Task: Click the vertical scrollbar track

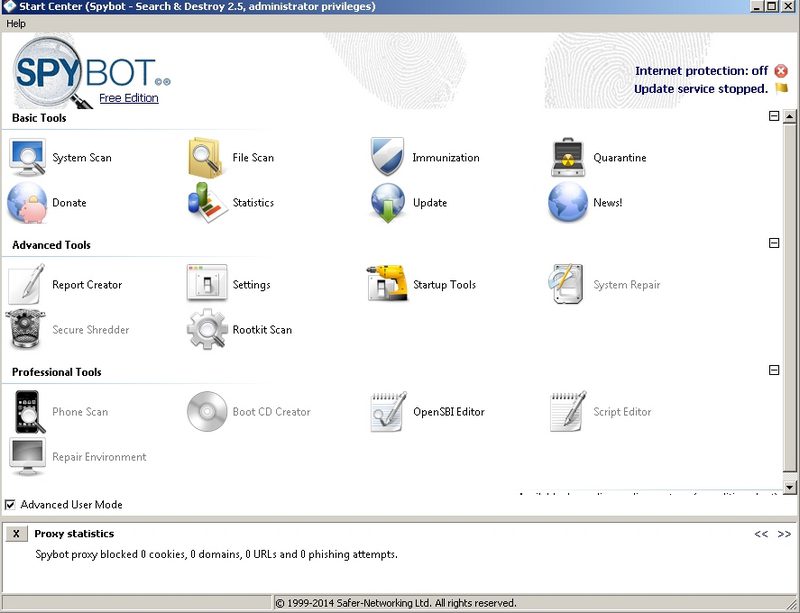Action: [x=790, y=301]
